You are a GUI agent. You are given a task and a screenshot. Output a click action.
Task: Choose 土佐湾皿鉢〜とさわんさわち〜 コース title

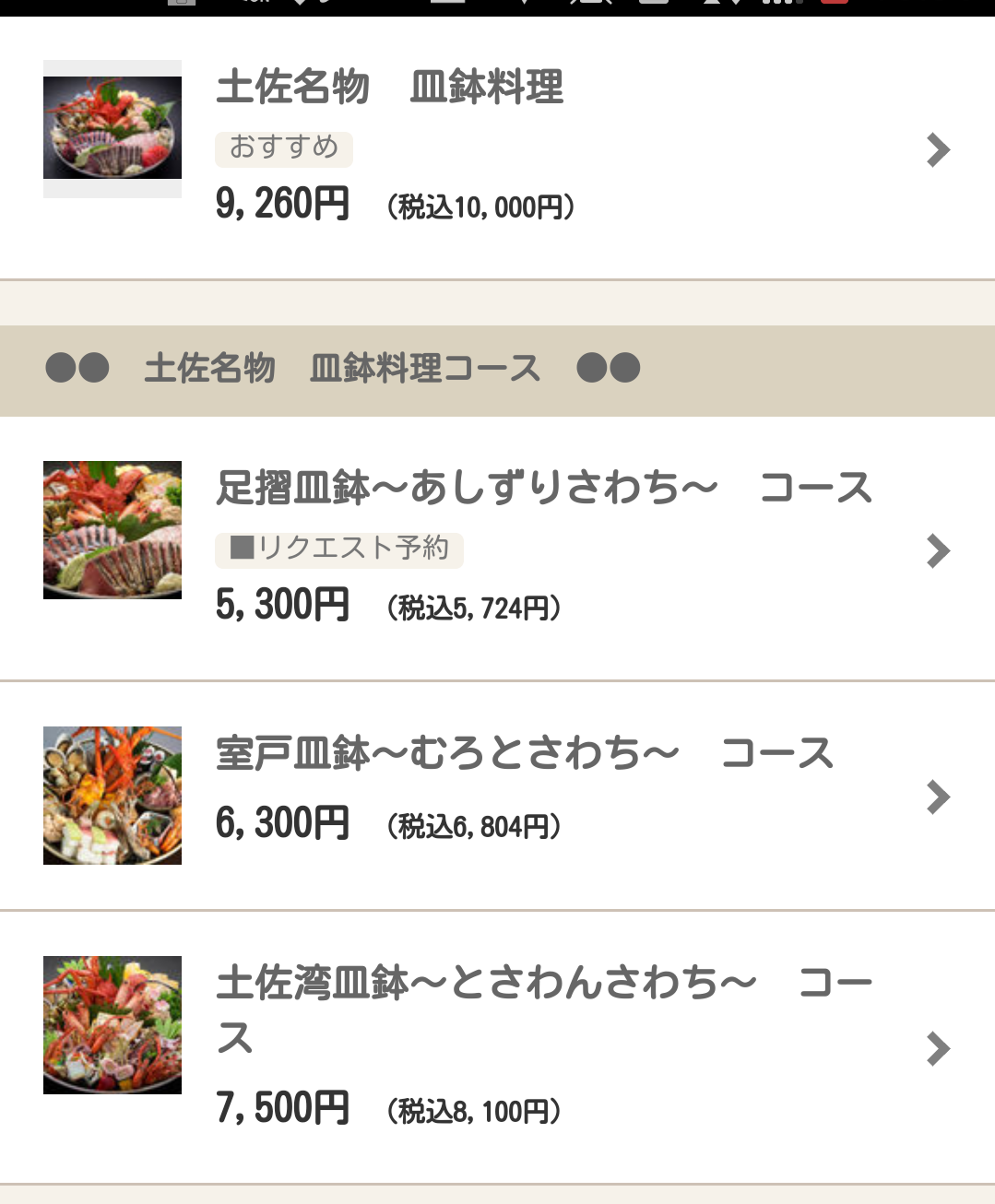click(544, 983)
